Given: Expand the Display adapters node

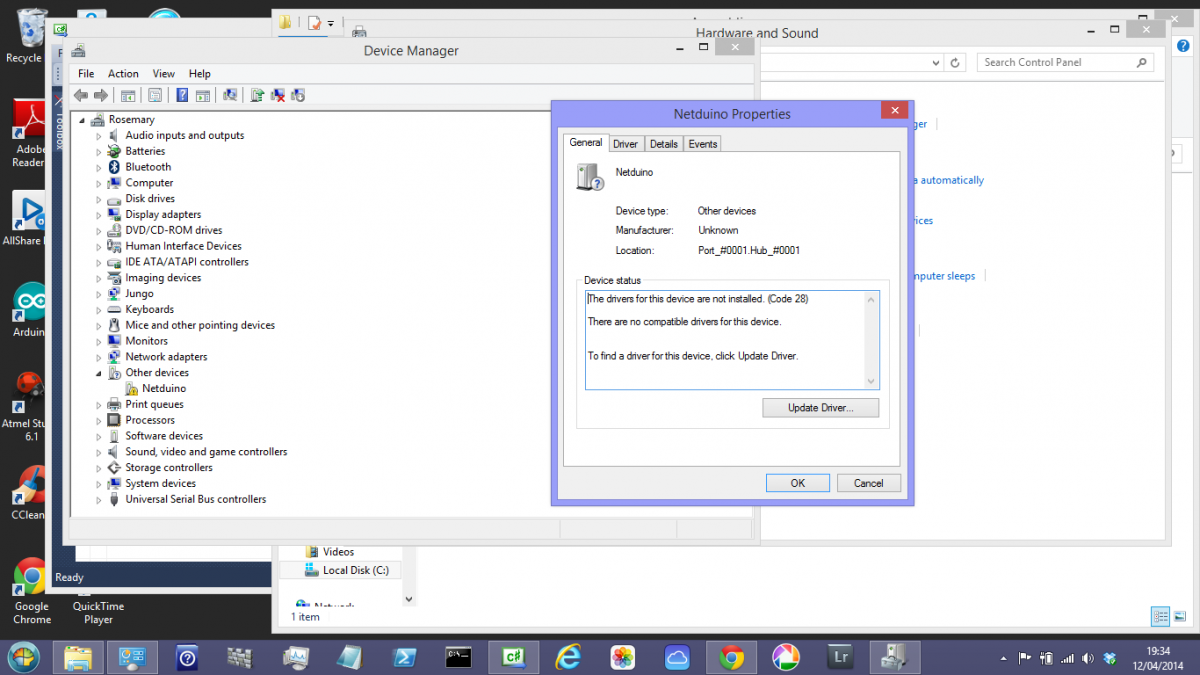Looking at the screenshot, I should (99, 215).
